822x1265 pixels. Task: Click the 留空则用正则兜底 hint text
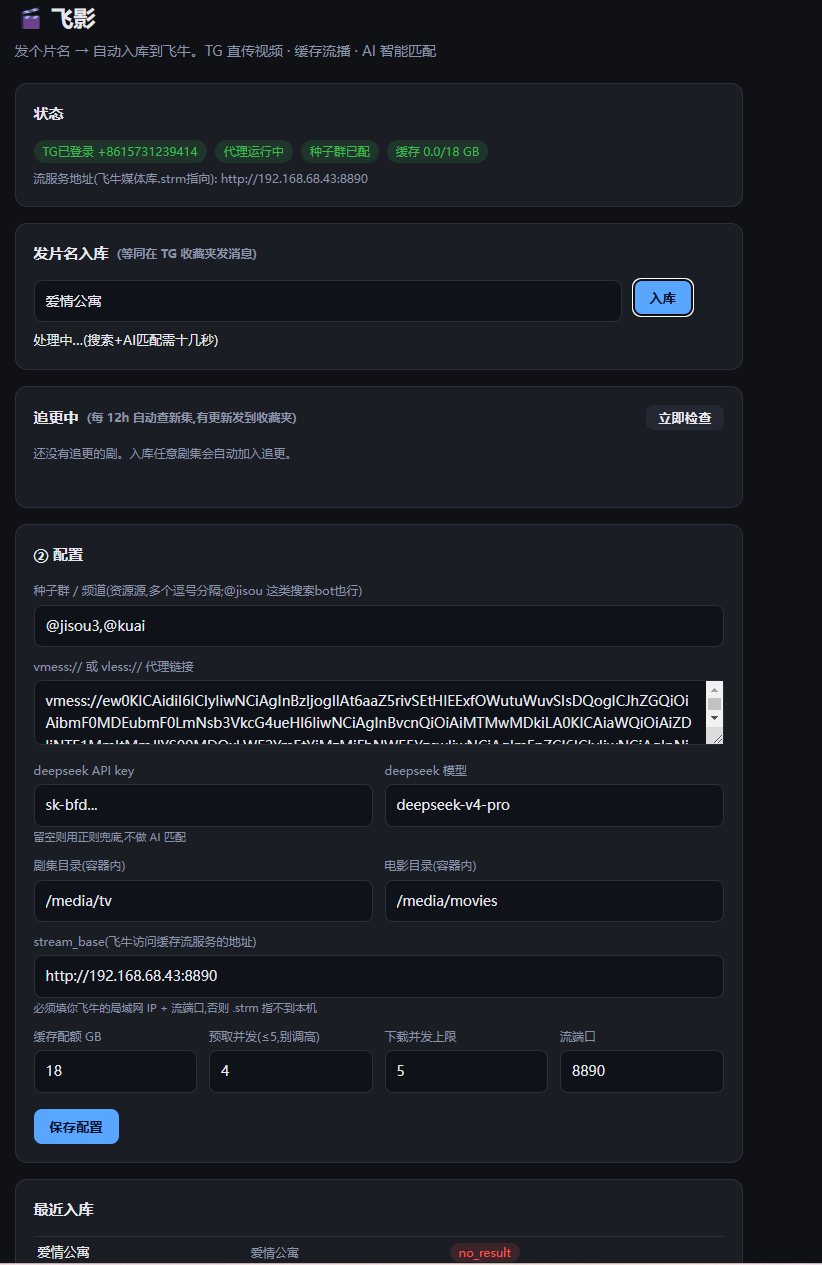coord(110,837)
